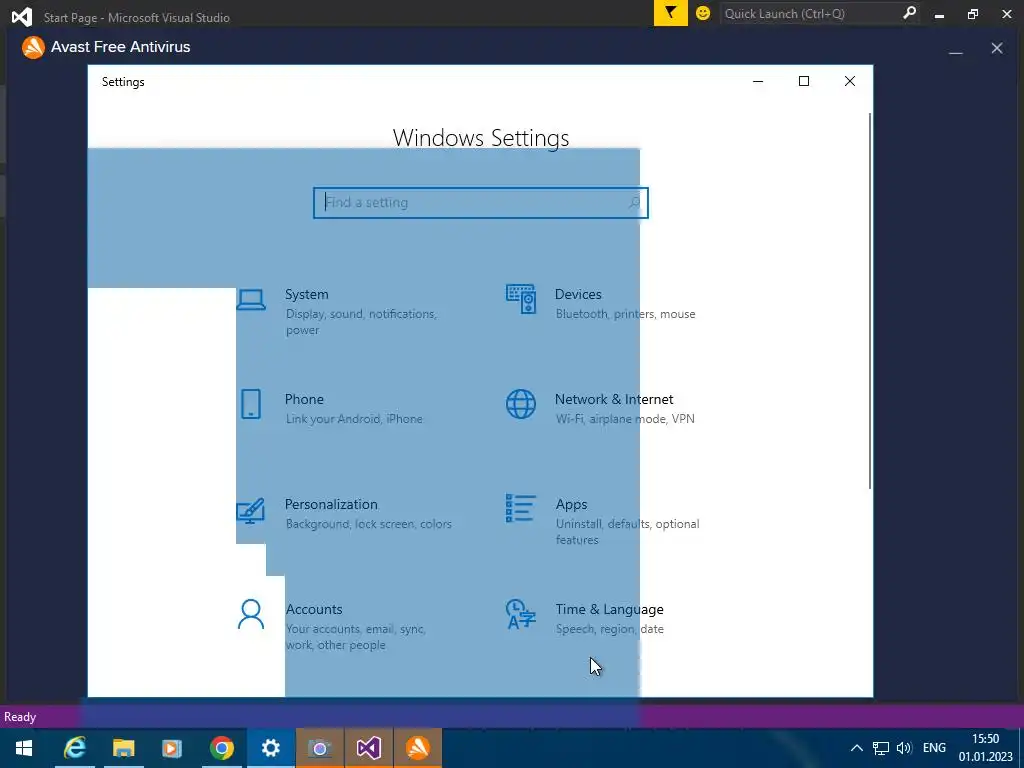Screen dimensions: 1024x768
Task: Click the Visual Studio feedback smiley icon
Action: click(x=703, y=13)
